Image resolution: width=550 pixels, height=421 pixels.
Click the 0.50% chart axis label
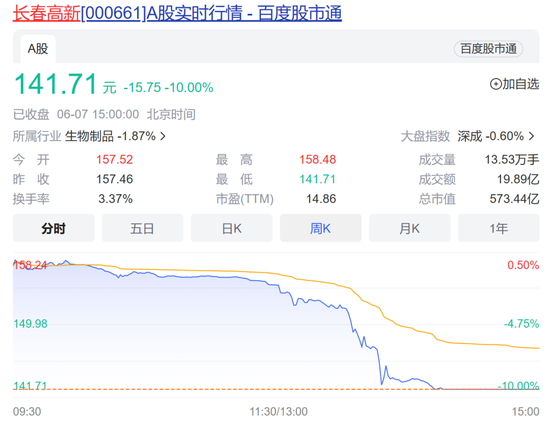point(523,265)
